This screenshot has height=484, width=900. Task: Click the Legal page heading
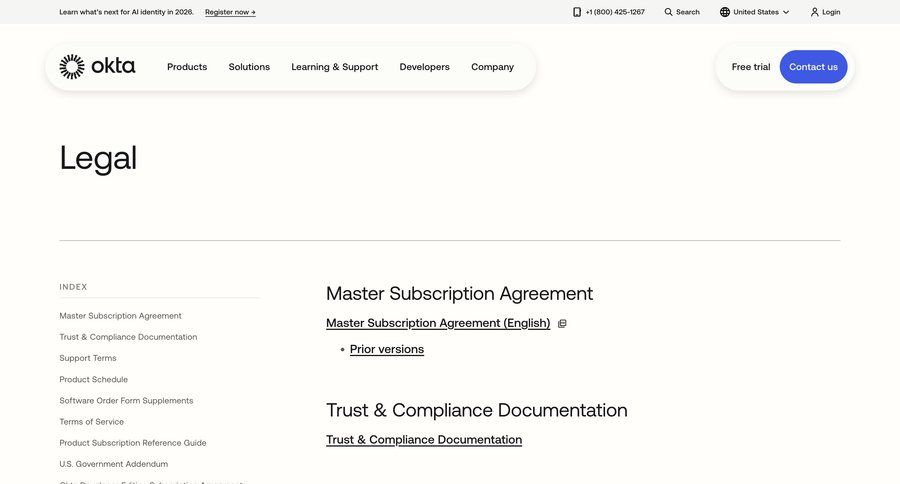pos(98,158)
